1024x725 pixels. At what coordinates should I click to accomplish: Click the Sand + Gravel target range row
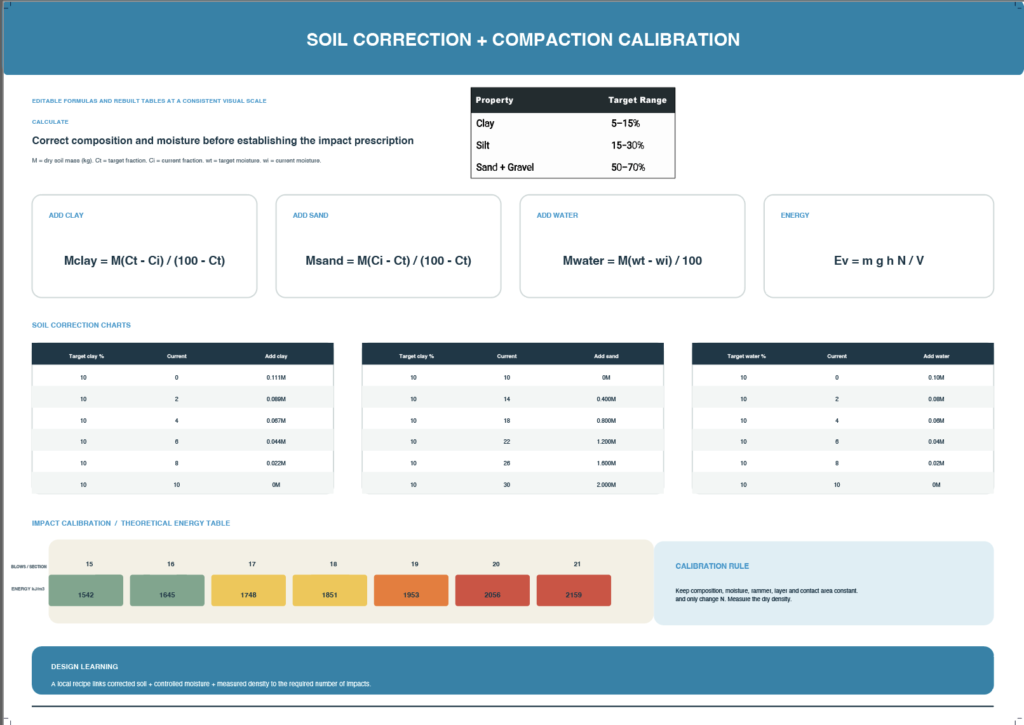[573, 167]
